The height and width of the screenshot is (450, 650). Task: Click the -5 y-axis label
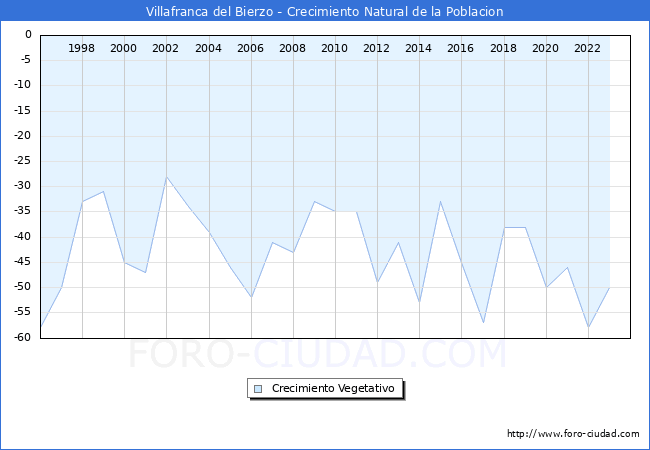tap(25, 60)
